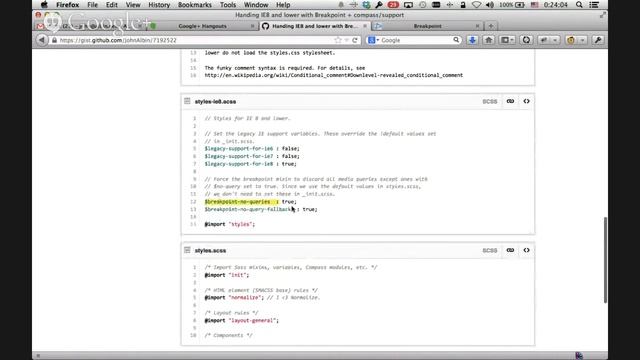
Task: Open the Window menu
Action: [256, 5]
